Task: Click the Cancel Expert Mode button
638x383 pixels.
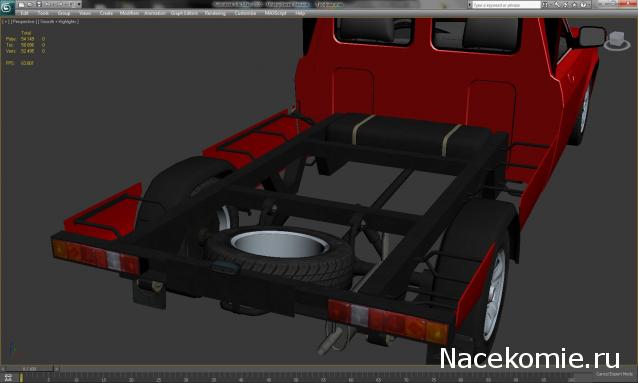Action: pos(614,374)
